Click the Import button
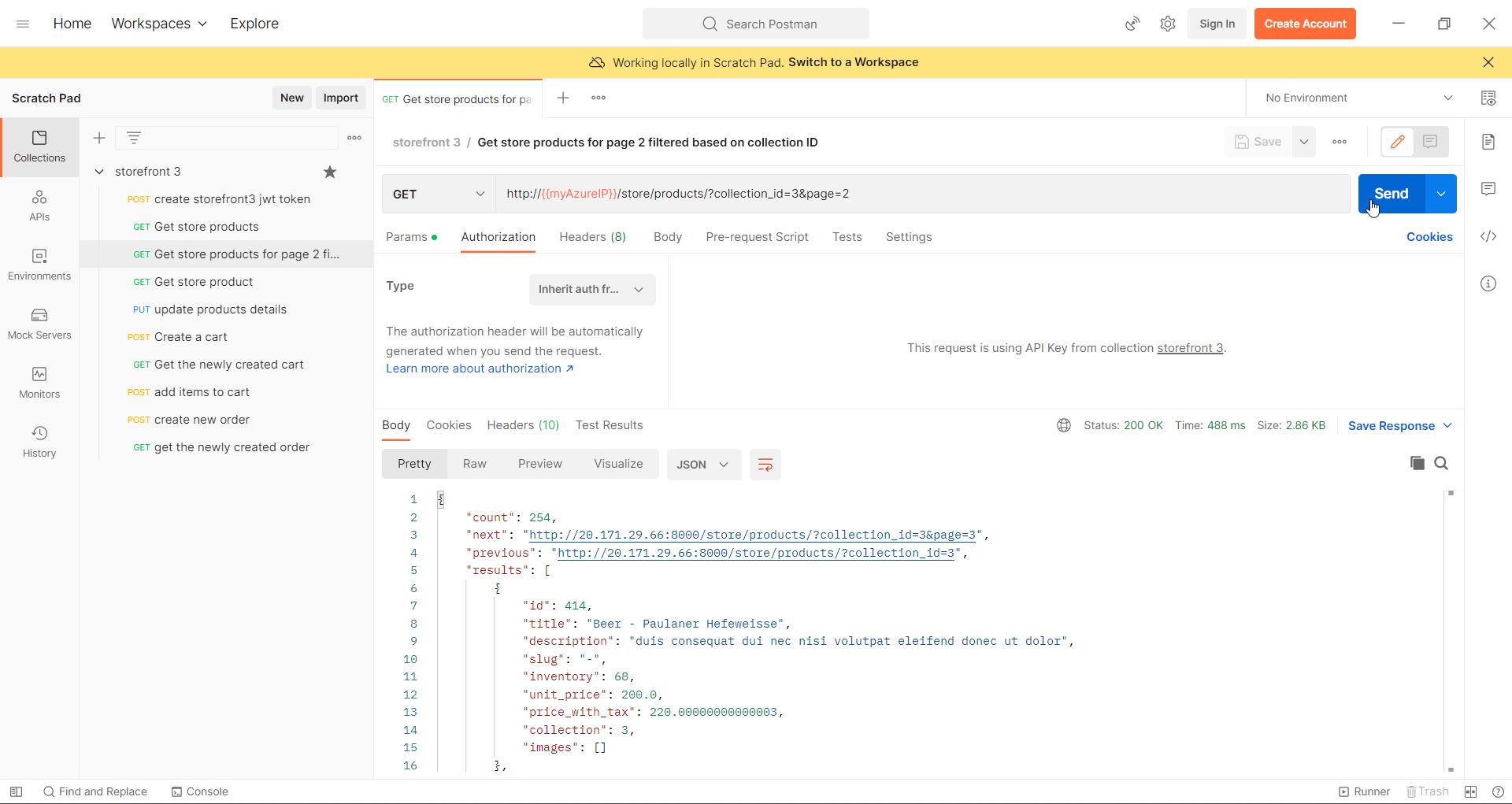 coord(341,98)
